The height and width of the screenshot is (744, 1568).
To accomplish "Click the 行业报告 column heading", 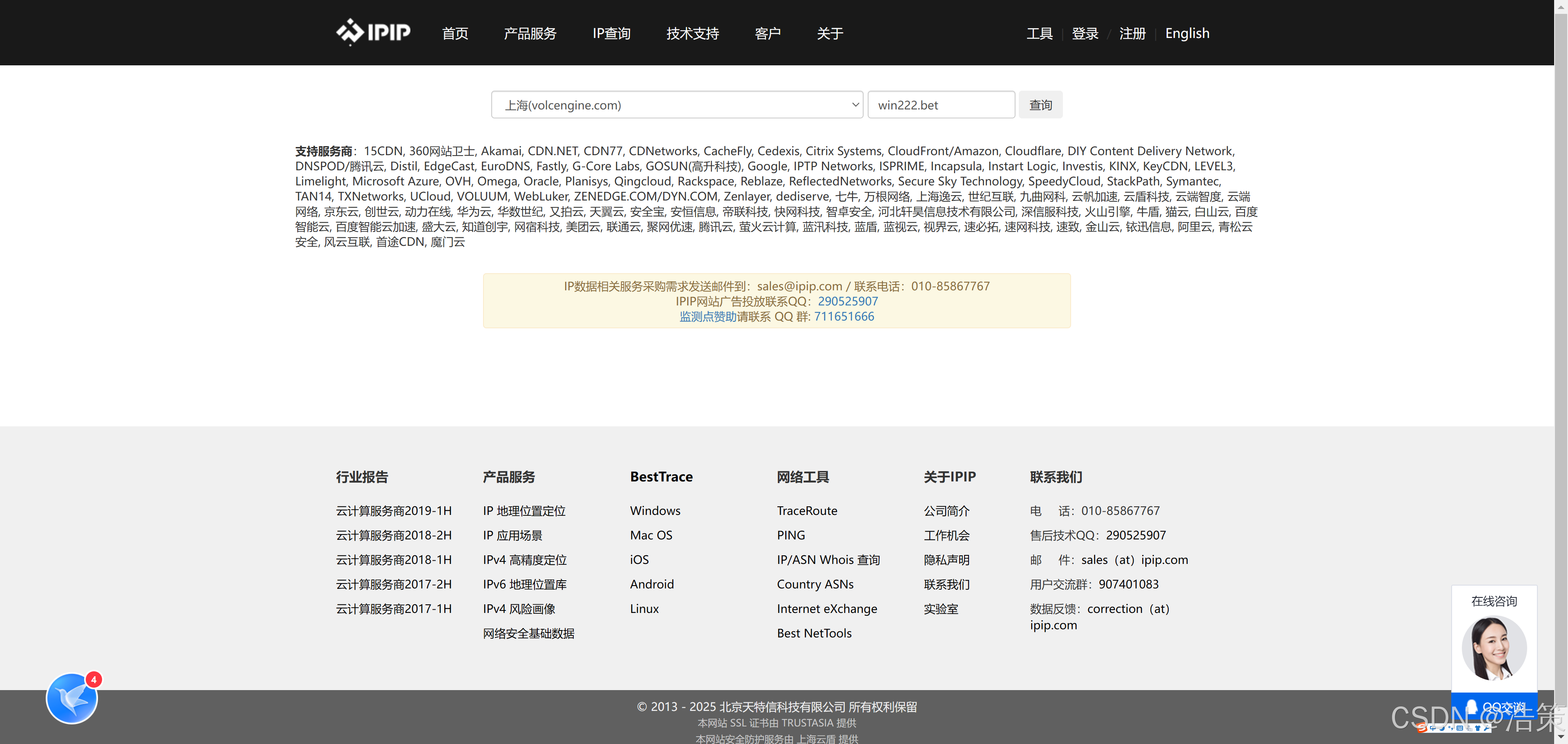I will point(361,477).
